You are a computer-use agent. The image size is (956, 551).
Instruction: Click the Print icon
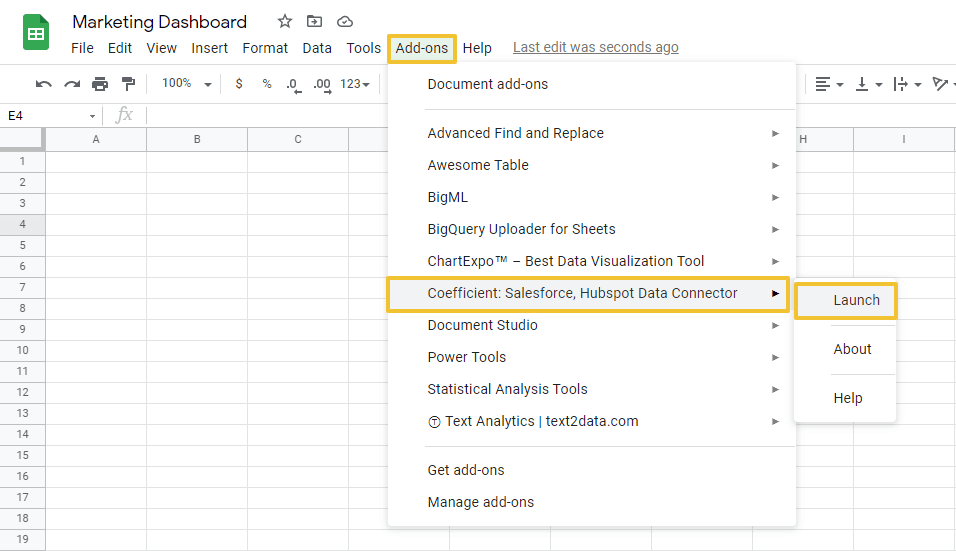(x=100, y=84)
